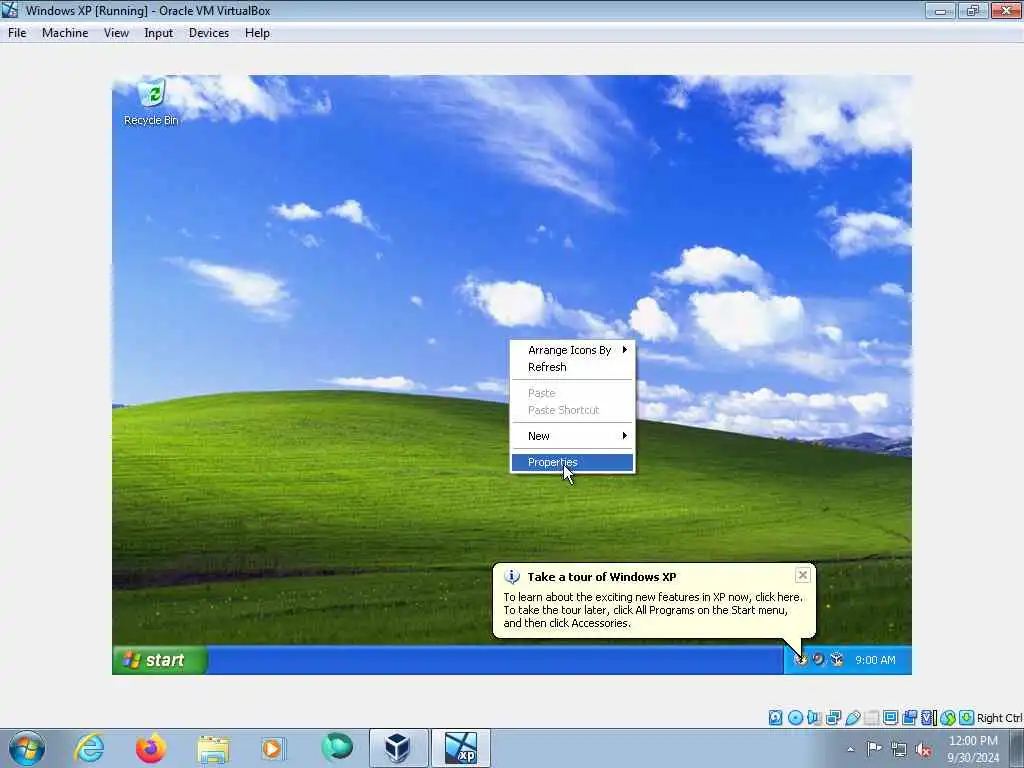Click the XP start button
This screenshot has height=768, width=1024.
161,660
